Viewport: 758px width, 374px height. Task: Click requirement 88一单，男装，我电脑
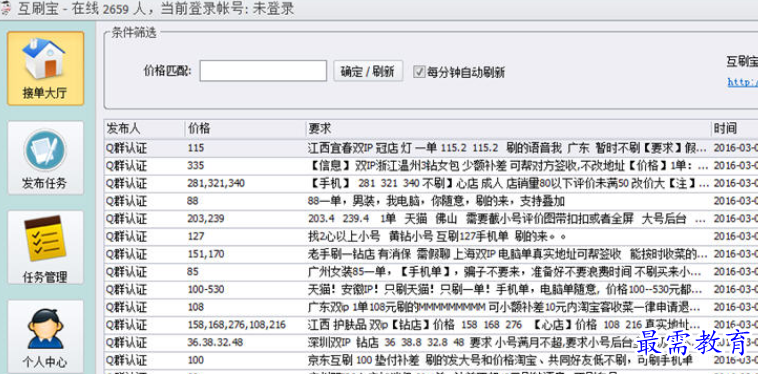[x=436, y=201]
